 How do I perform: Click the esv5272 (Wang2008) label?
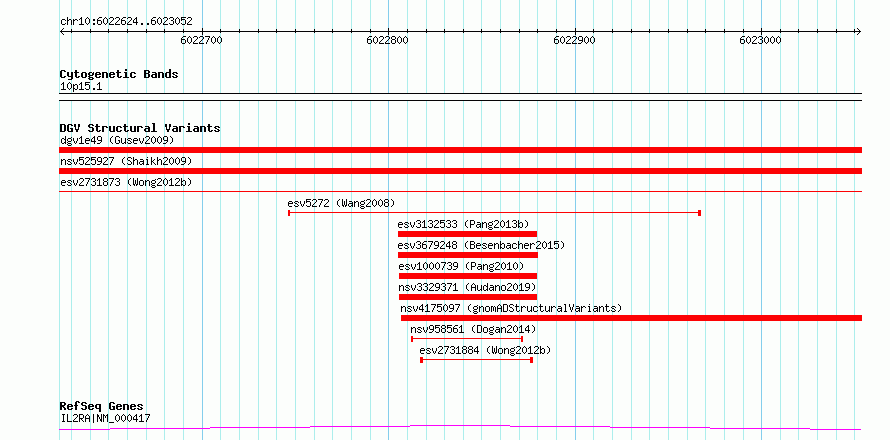[341, 203]
